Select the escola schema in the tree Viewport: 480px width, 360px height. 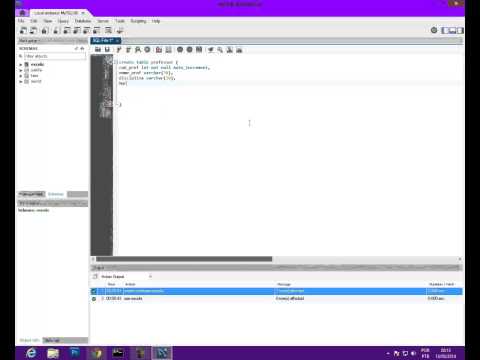click(37, 65)
